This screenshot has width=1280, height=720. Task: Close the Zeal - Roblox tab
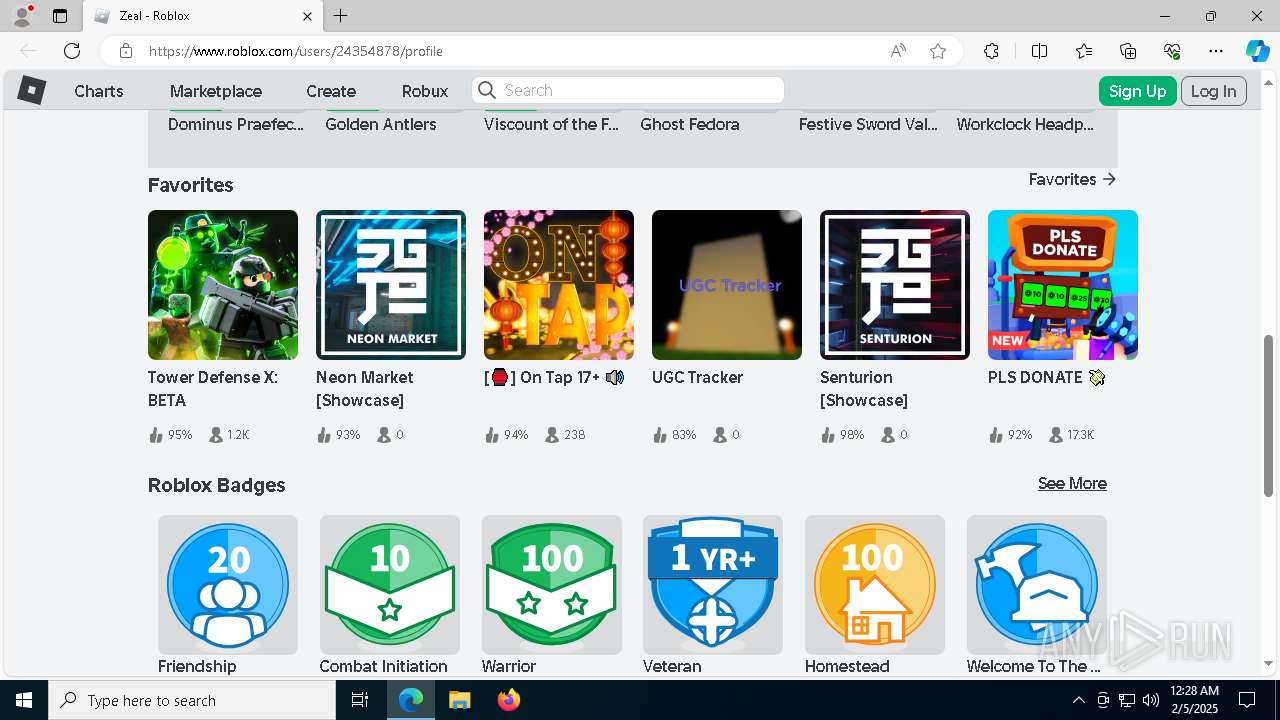(x=308, y=16)
